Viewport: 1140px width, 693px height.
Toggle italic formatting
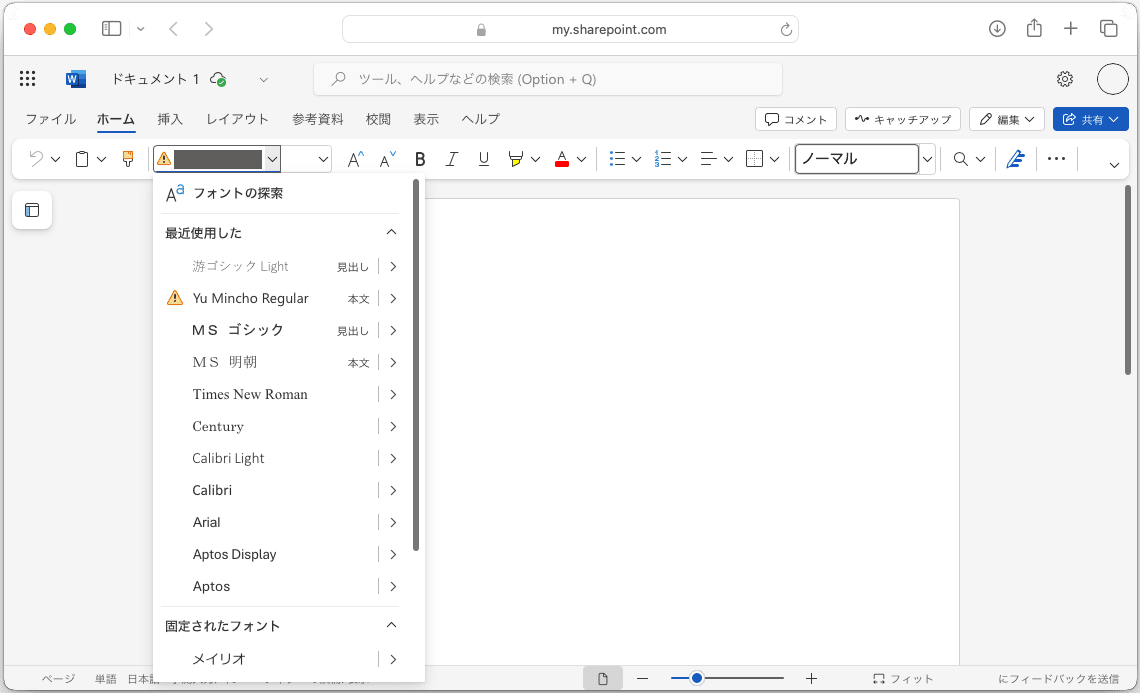click(x=451, y=159)
